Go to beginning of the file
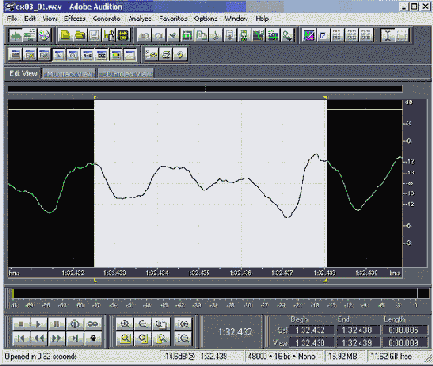This screenshot has width=433, height=366. [21, 338]
